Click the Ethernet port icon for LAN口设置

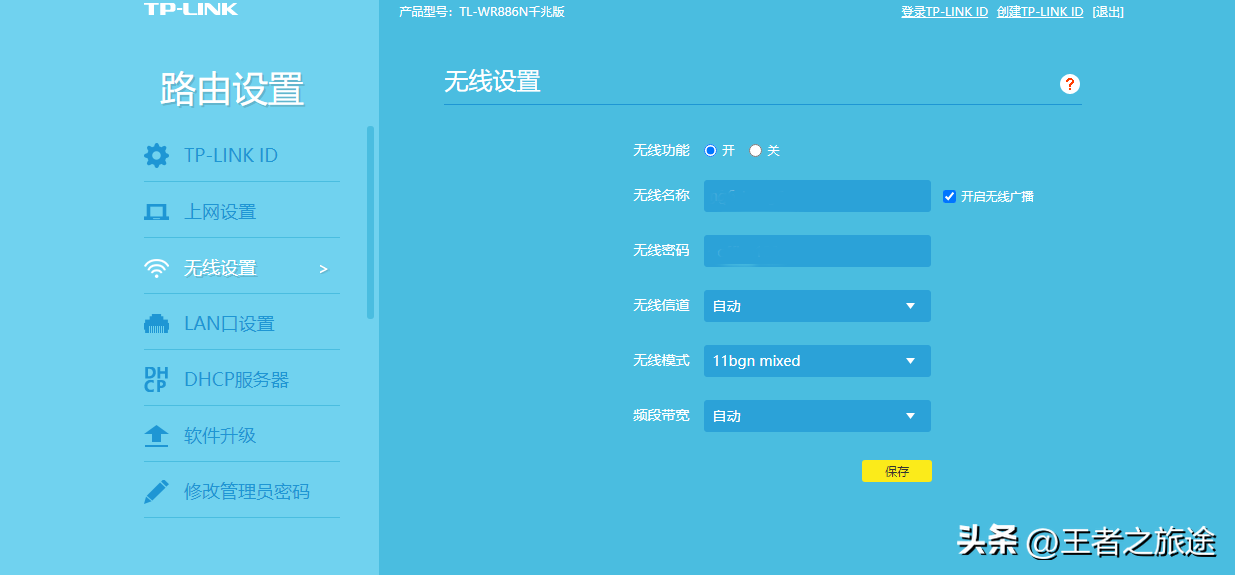[157, 324]
